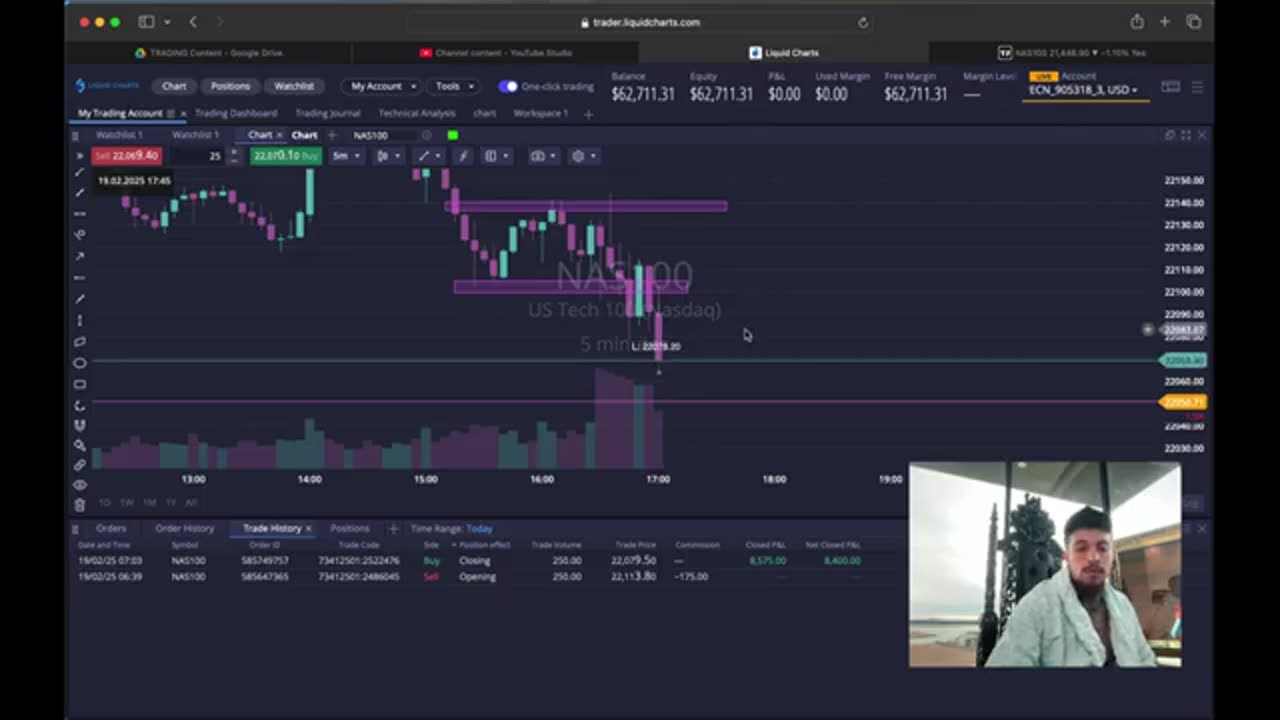Viewport: 1280px width, 720px height.
Task: Click the browser share icon
Action: coord(1137,22)
